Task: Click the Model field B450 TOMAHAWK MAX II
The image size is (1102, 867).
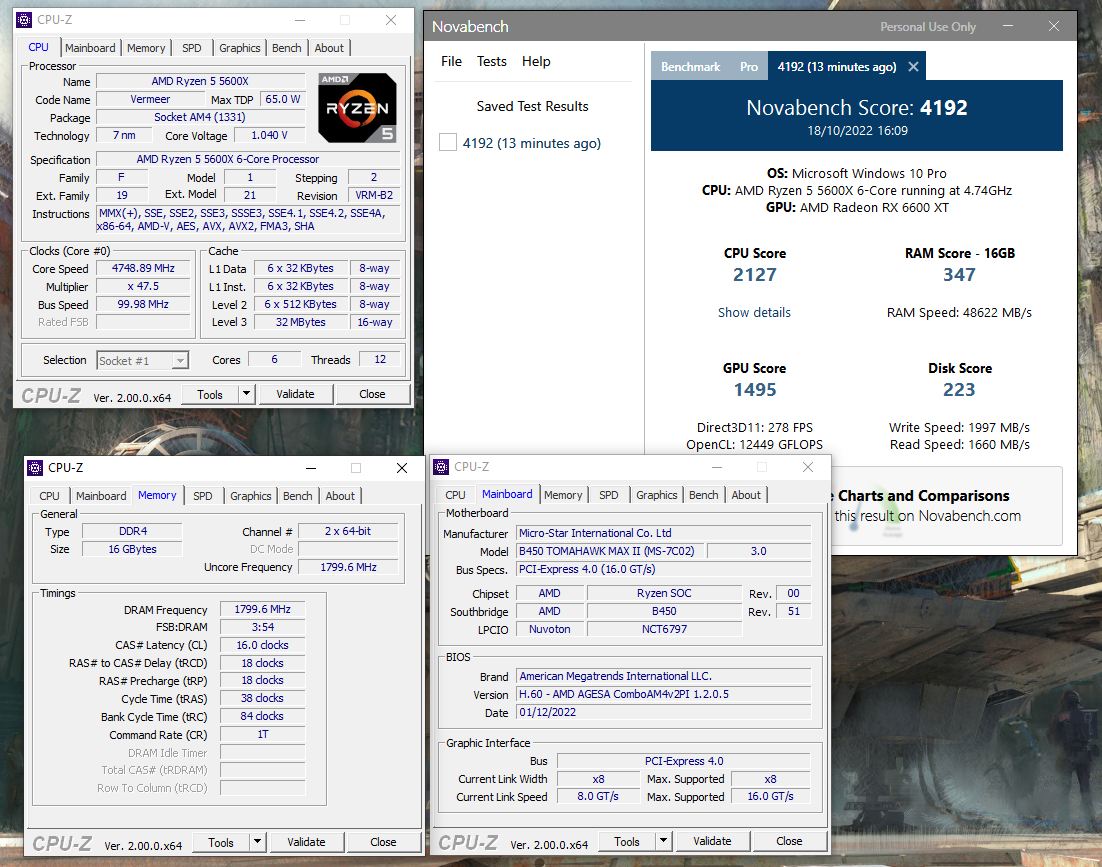Action: tap(610, 551)
